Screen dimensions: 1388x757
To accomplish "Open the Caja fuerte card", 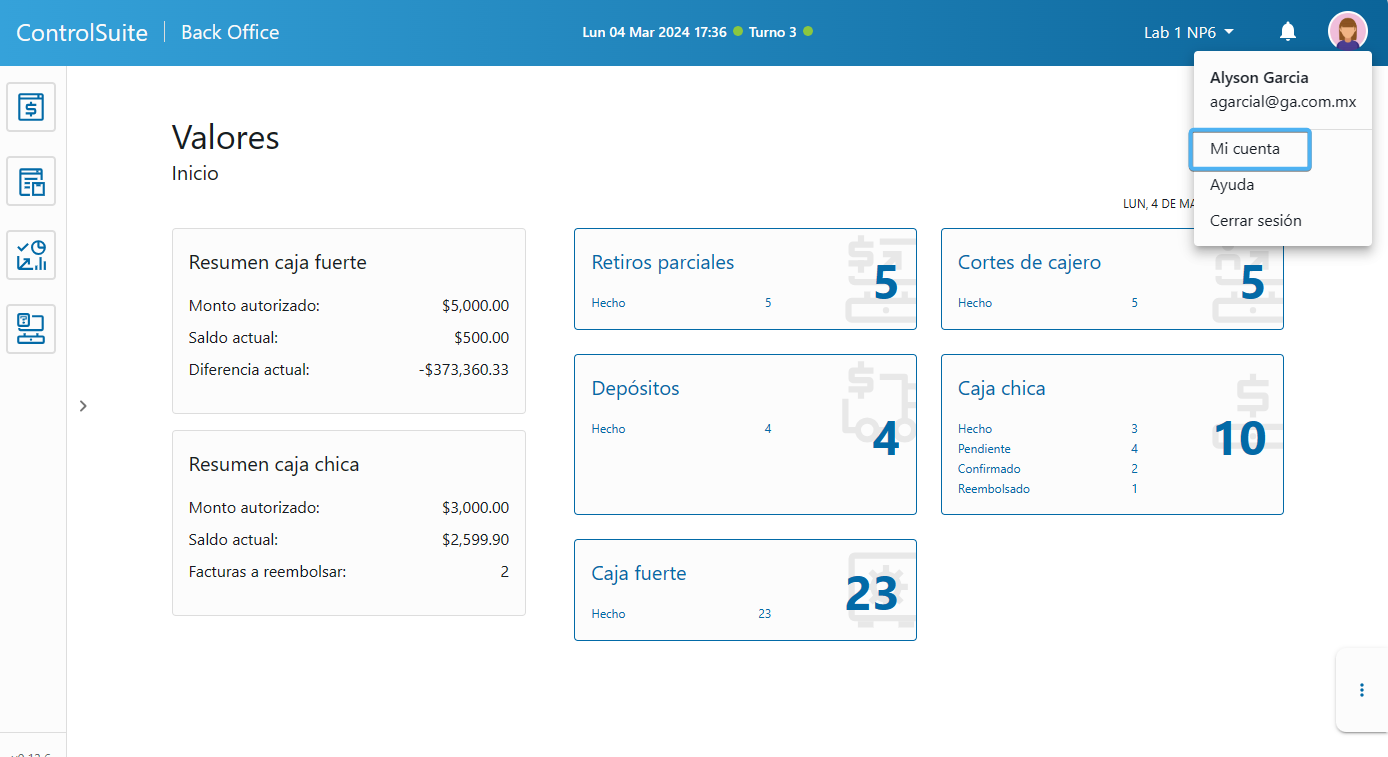I will [639, 574].
